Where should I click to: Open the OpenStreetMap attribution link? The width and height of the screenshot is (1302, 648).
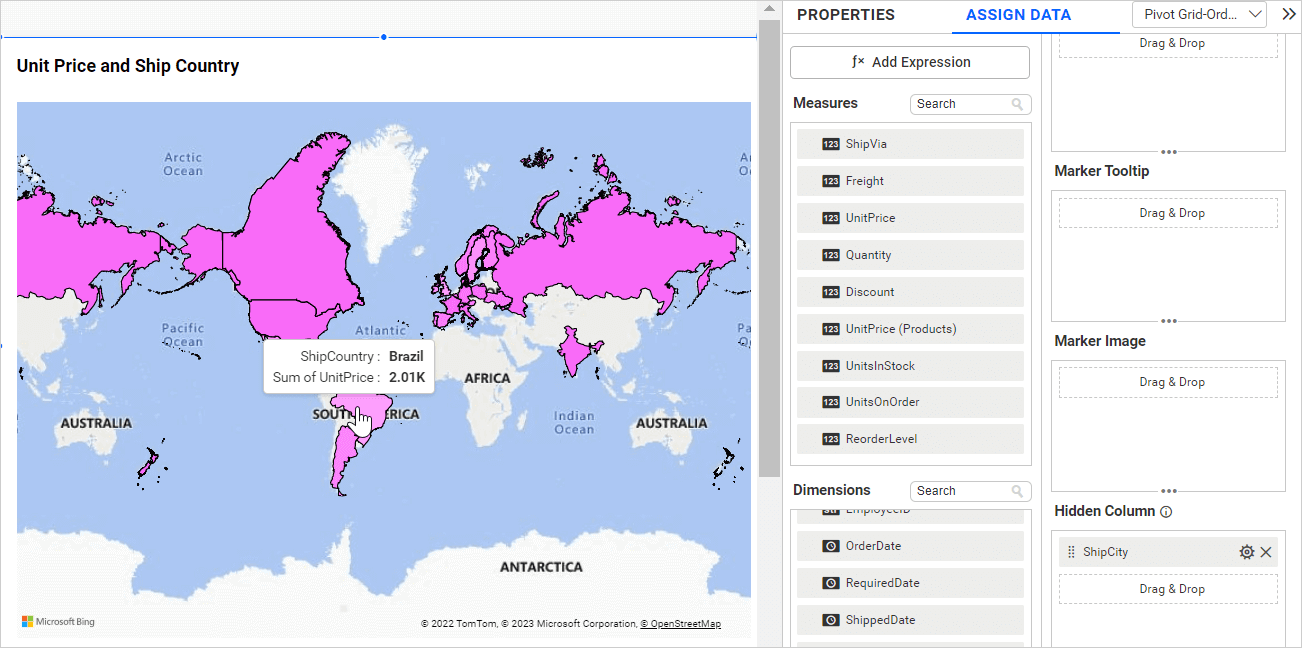click(x=684, y=624)
